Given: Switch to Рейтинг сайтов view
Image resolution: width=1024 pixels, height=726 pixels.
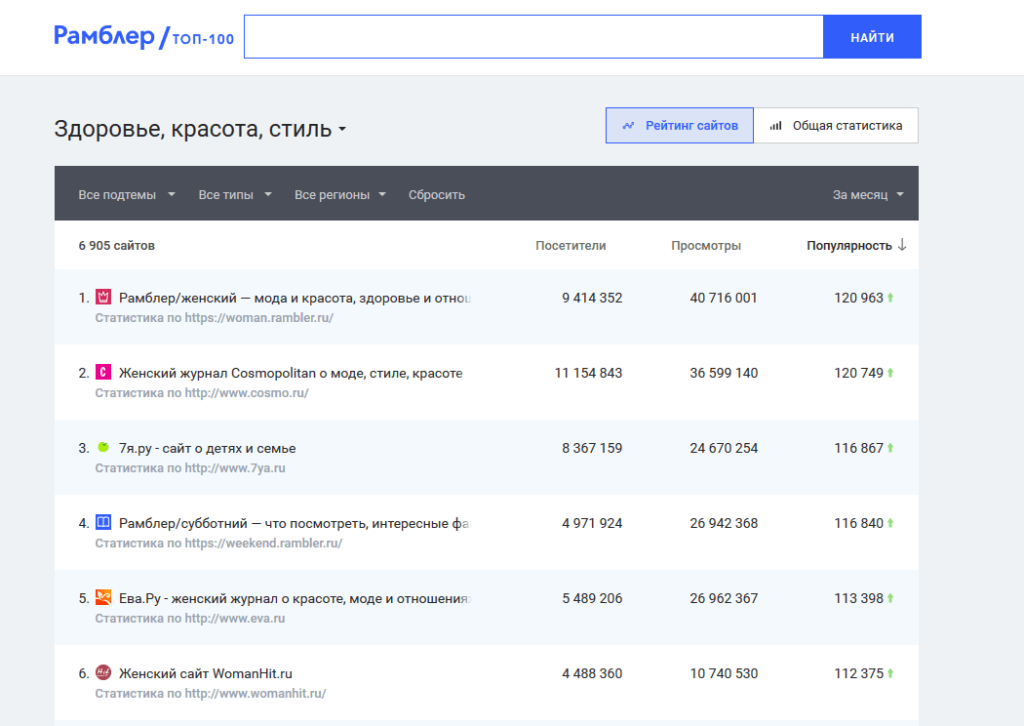Looking at the screenshot, I should coord(679,126).
